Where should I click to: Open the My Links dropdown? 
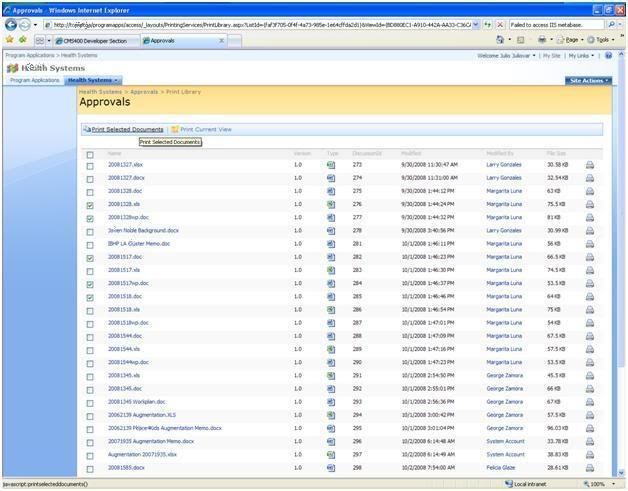581,56
